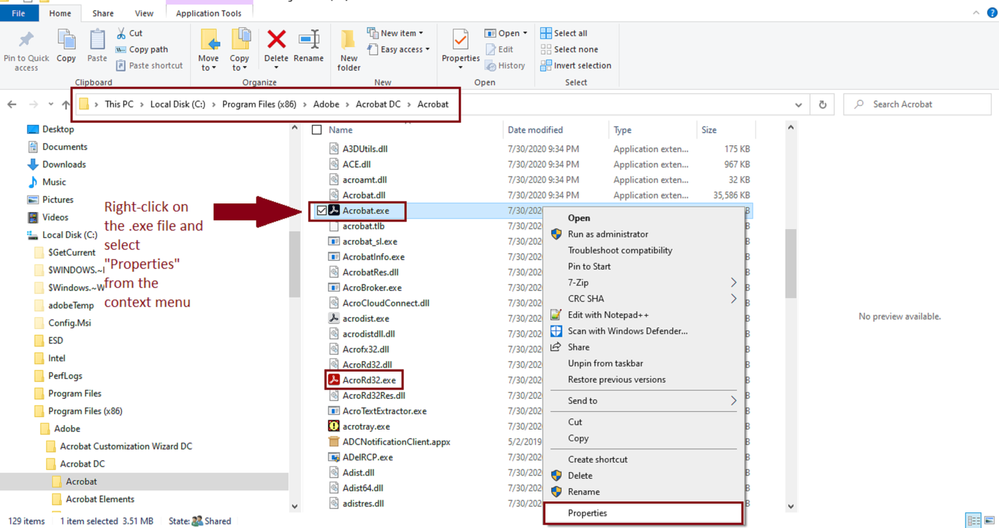Cut the selected file via ribbon
This screenshot has height=528, width=999.
click(129, 33)
